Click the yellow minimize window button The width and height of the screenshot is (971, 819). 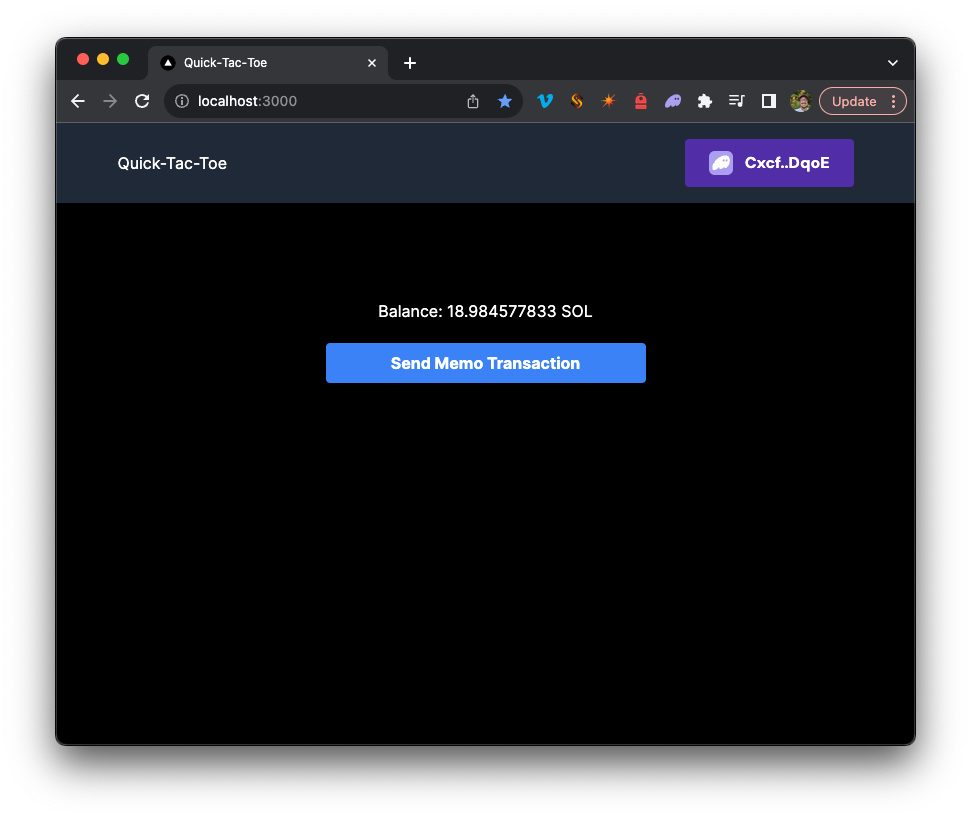click(x=103, y=59)
